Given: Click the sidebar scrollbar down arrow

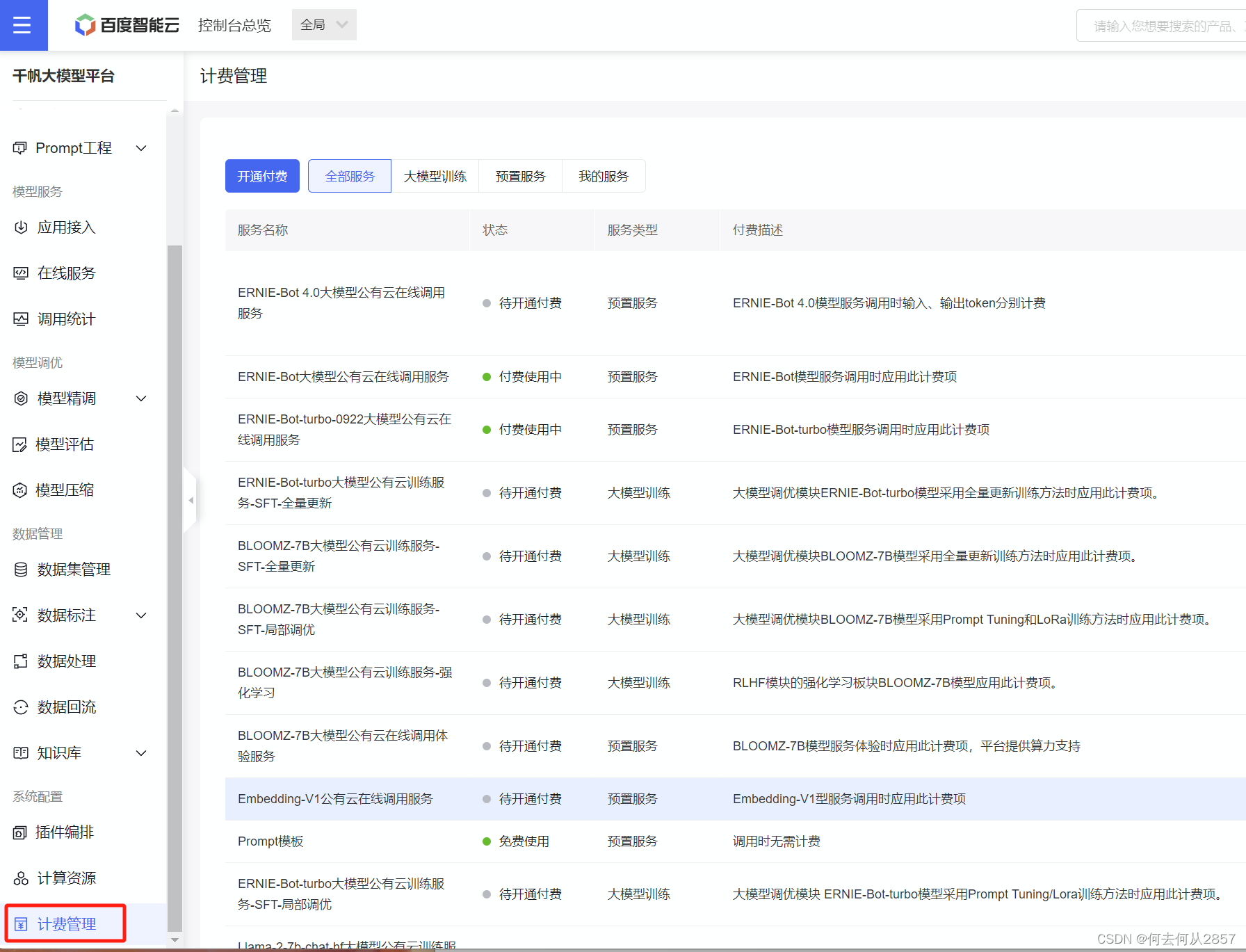Looking at the screenshot, I should pyautogui.click(x=175, y=940).
